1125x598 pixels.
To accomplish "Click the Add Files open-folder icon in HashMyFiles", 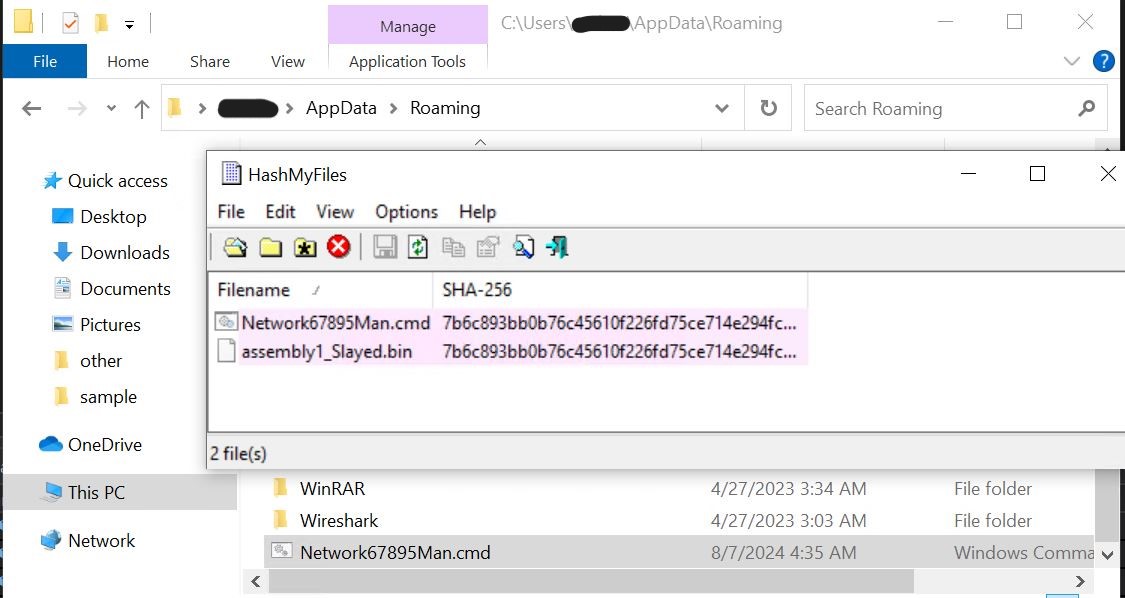I will pos(235,247).
